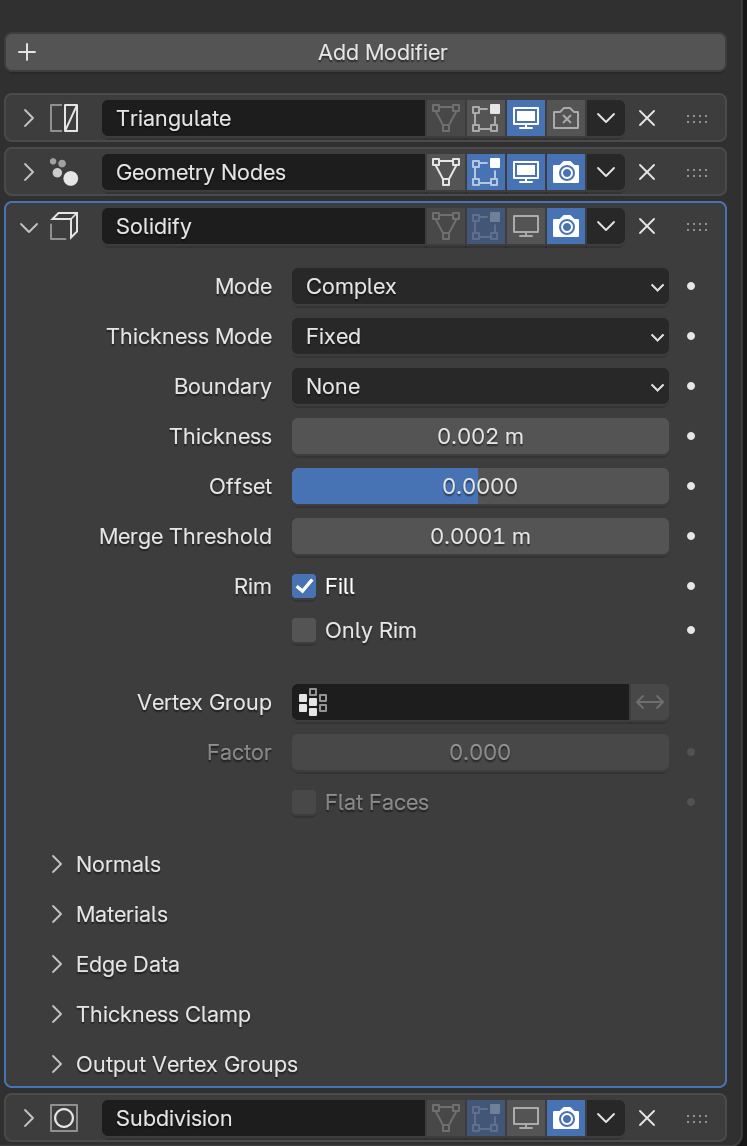Toggle viewport display of Solidify modifier
Image resolution: width=747 pixels, height=1146 pixels.
pos(526,227)
